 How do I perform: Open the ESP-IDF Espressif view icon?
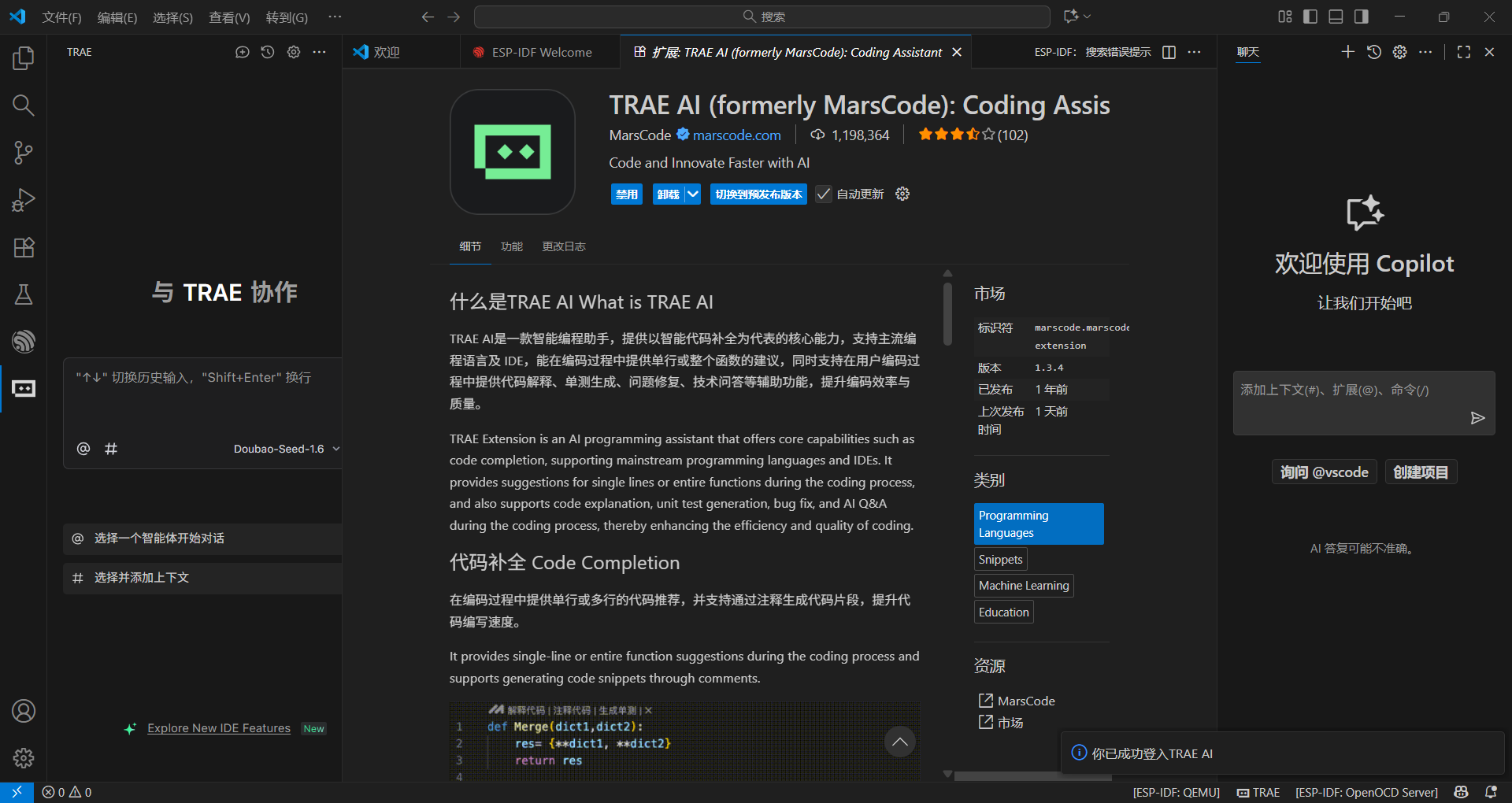(24, 342)
